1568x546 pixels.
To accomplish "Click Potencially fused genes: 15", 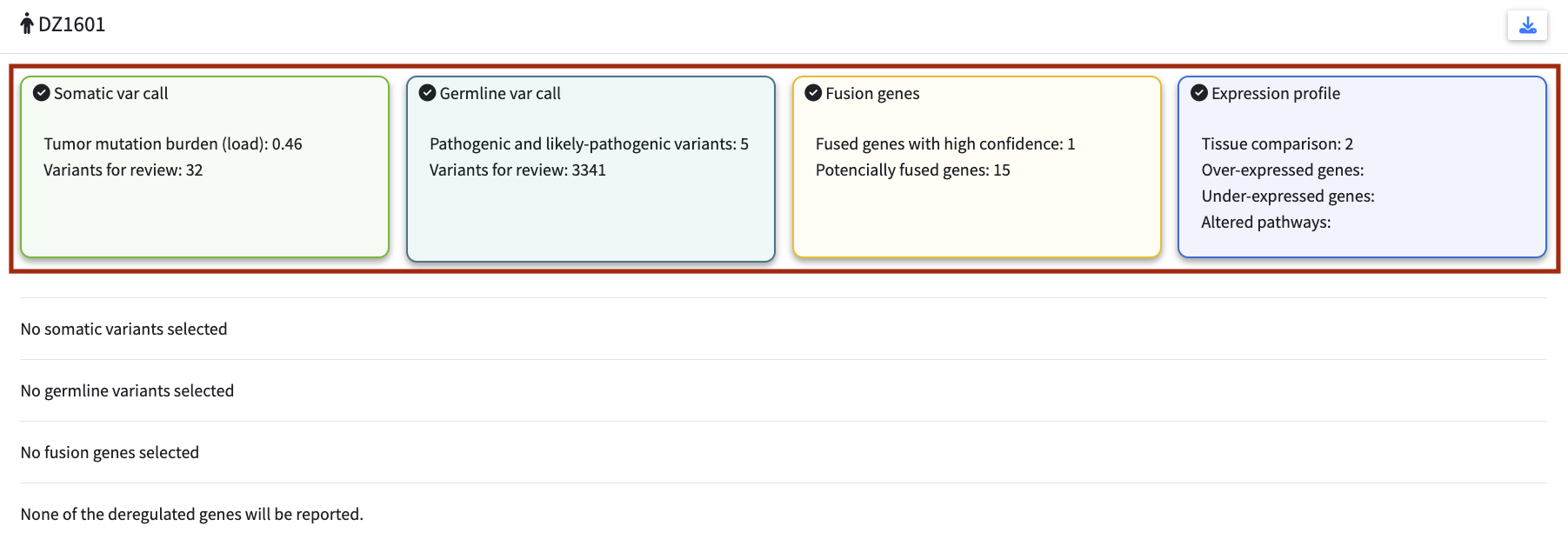I will tap(912, 170).
